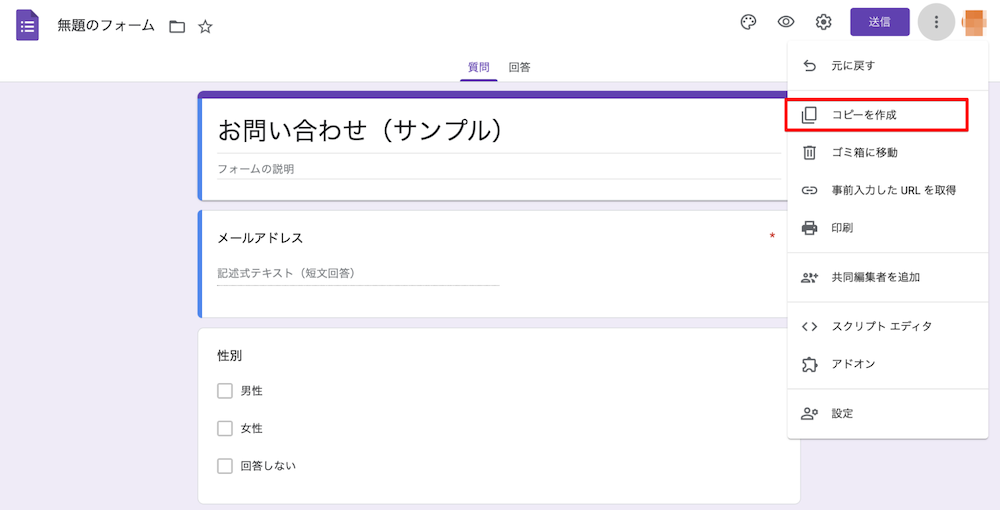Viewport: 1000px width, 510px height.
Task: Click the フォームの説明 description field
Action: [x=499, y=170]
